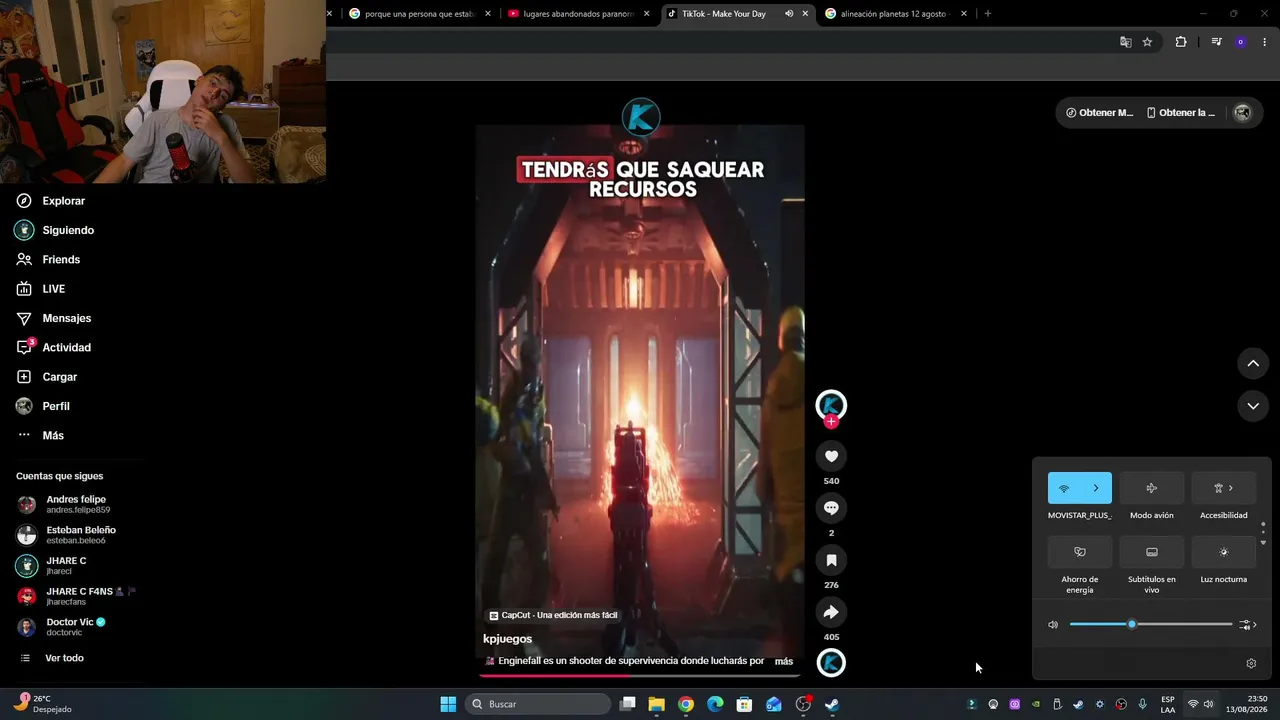Open Chrome extensions puzzle icon

coord(1181,42)
